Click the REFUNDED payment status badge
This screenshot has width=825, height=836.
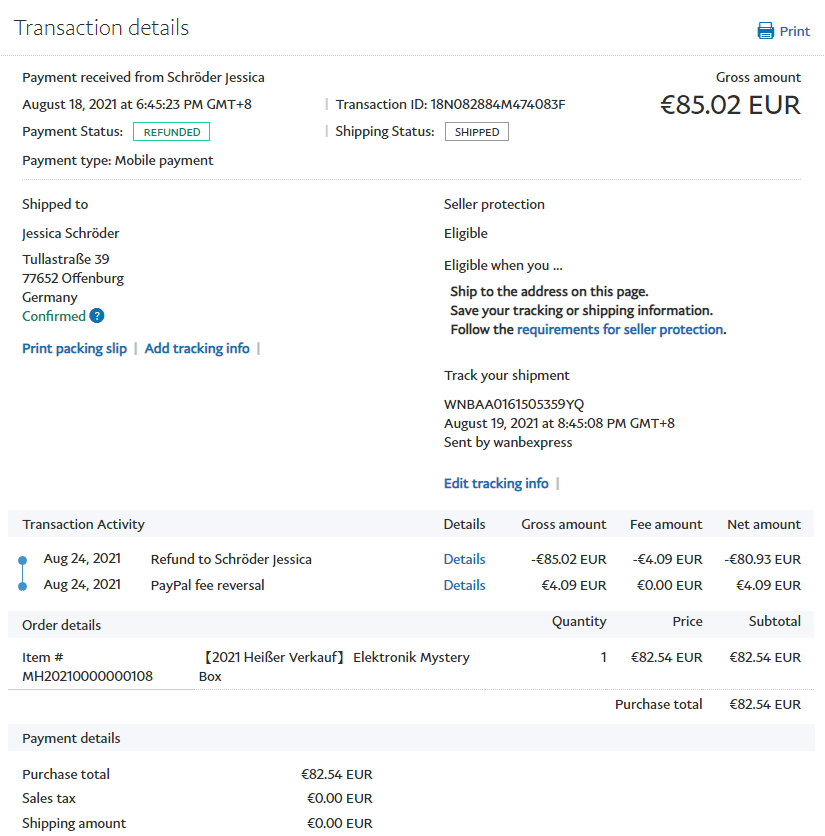(x=171, y=132)
